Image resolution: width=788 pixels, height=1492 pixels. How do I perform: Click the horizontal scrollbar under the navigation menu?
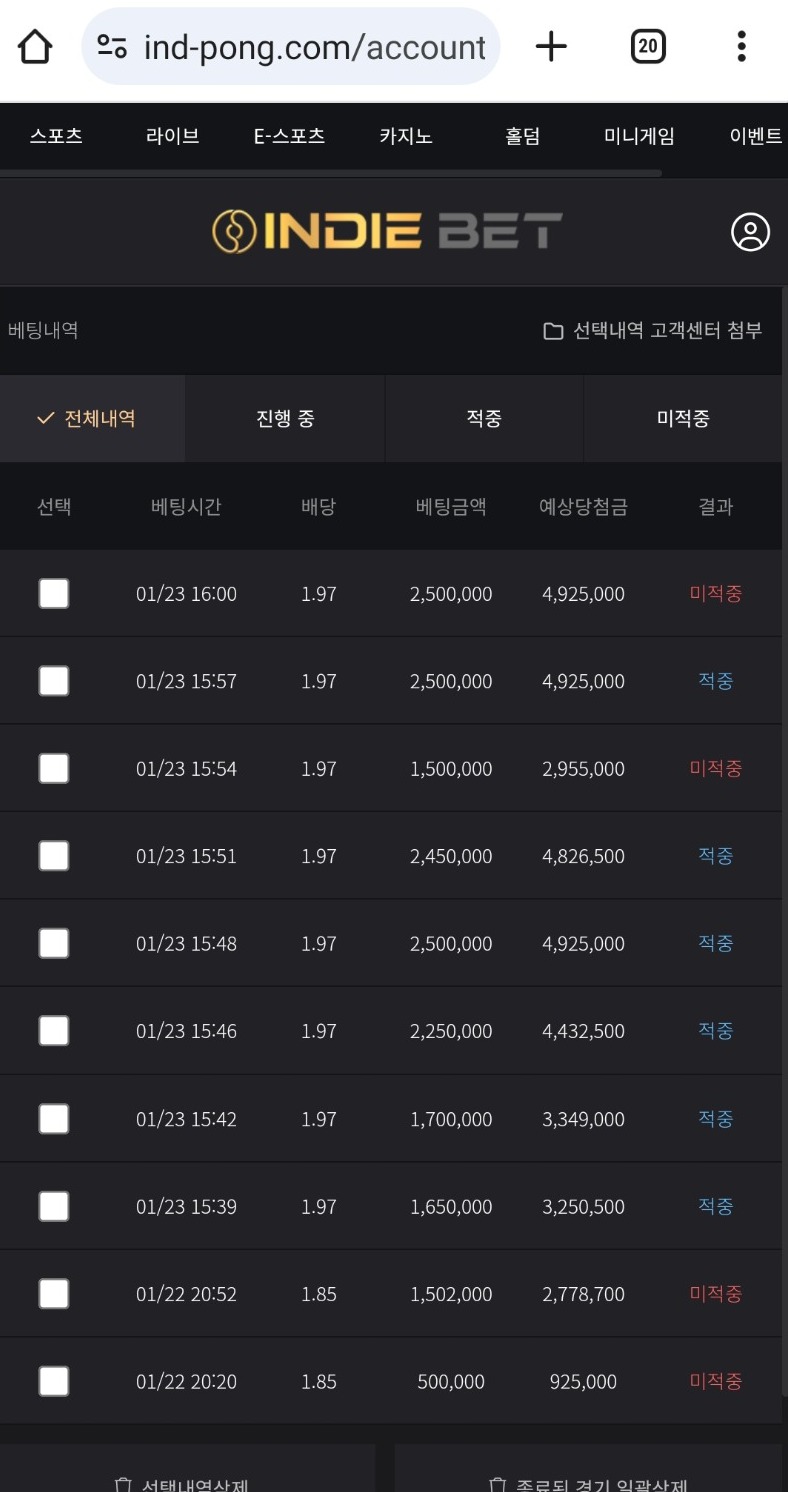330,174
